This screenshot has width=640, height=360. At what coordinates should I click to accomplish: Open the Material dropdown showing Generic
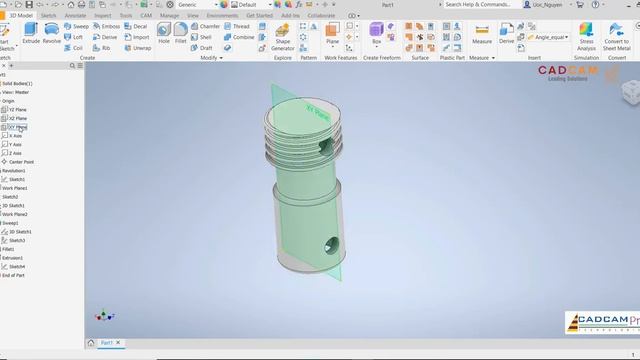[x=198, y=5]
